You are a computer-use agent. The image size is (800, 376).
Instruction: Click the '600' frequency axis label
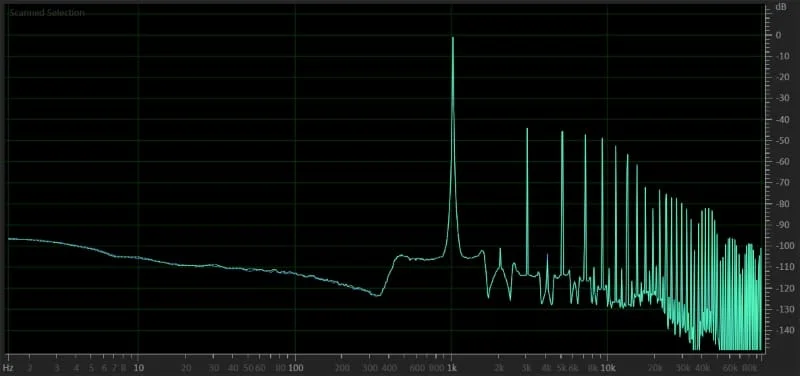coord(417,367)
